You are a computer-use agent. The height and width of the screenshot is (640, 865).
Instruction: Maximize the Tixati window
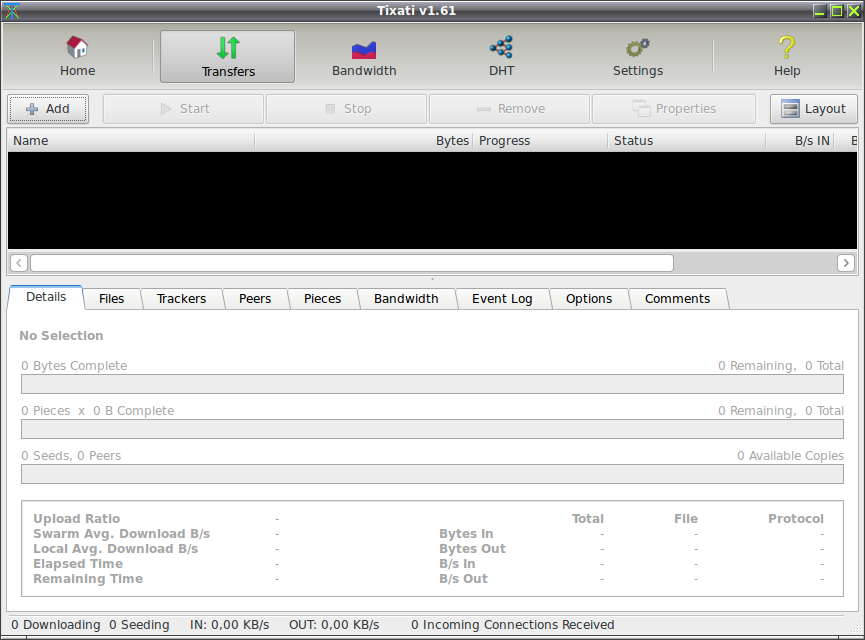point(836,10)
